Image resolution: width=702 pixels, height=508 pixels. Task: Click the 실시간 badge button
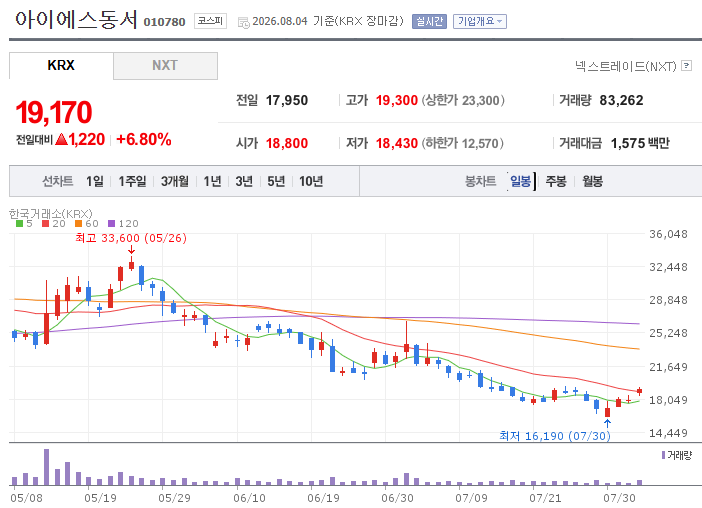tap(429, 21)
